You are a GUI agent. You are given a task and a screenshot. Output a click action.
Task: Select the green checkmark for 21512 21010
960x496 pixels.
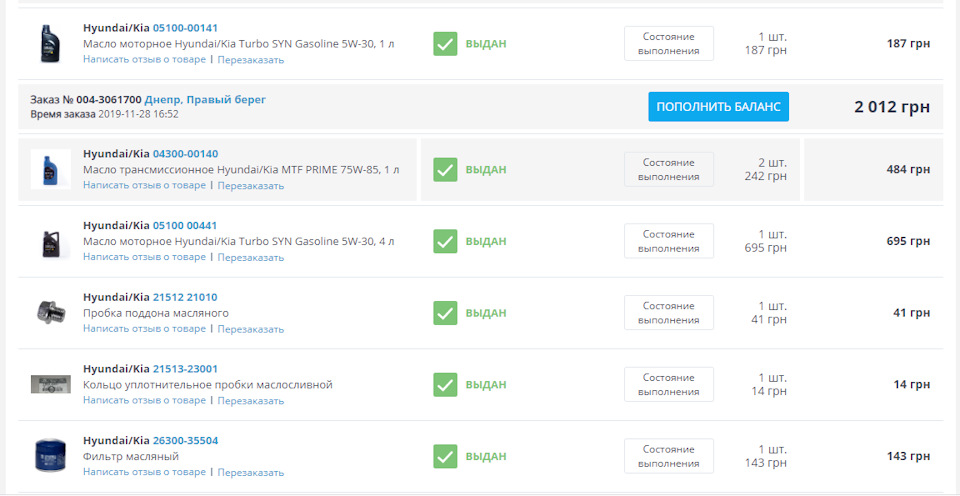click(445, 313)
